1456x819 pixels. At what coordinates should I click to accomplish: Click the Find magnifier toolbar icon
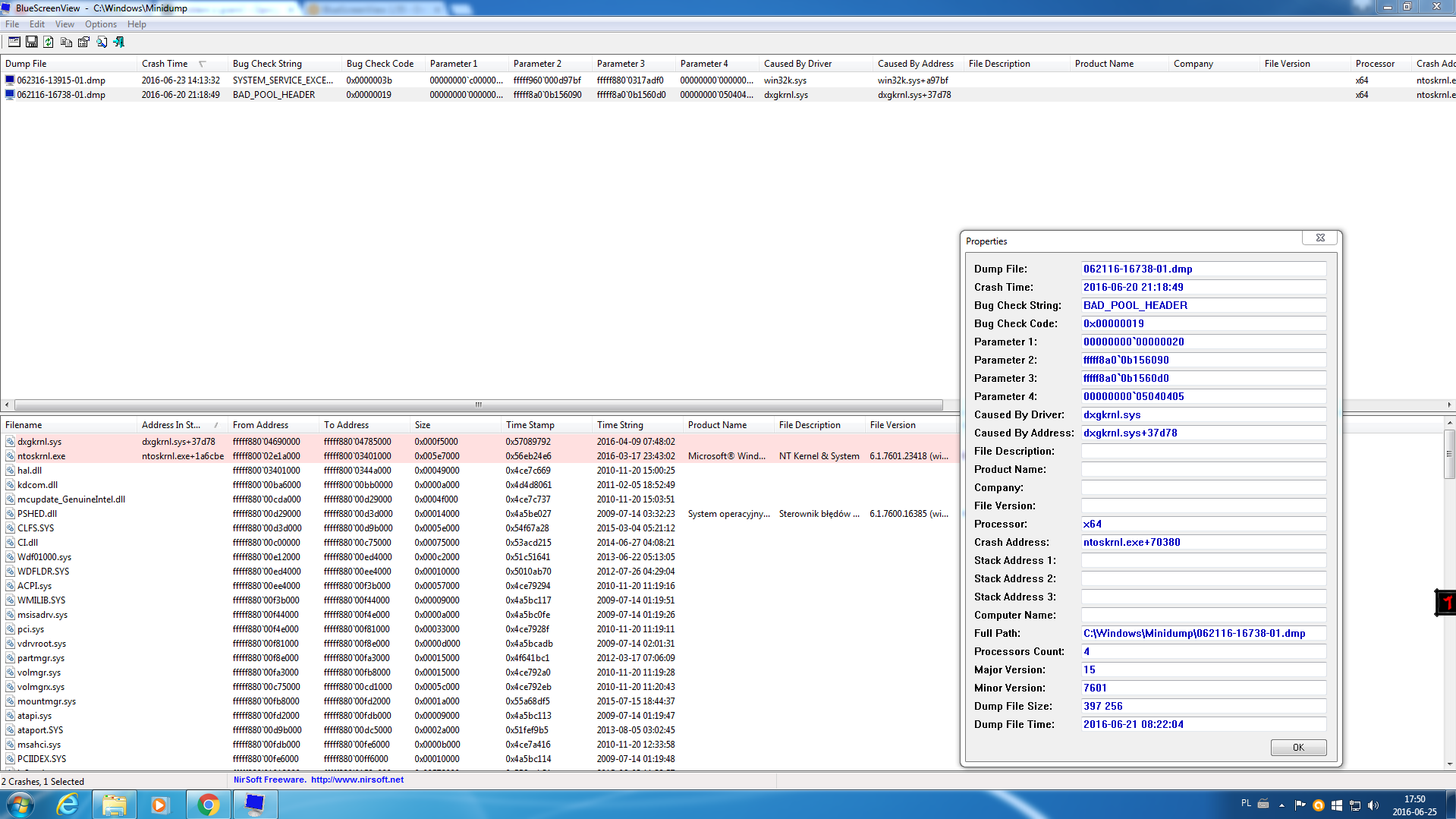click(101, 42)
